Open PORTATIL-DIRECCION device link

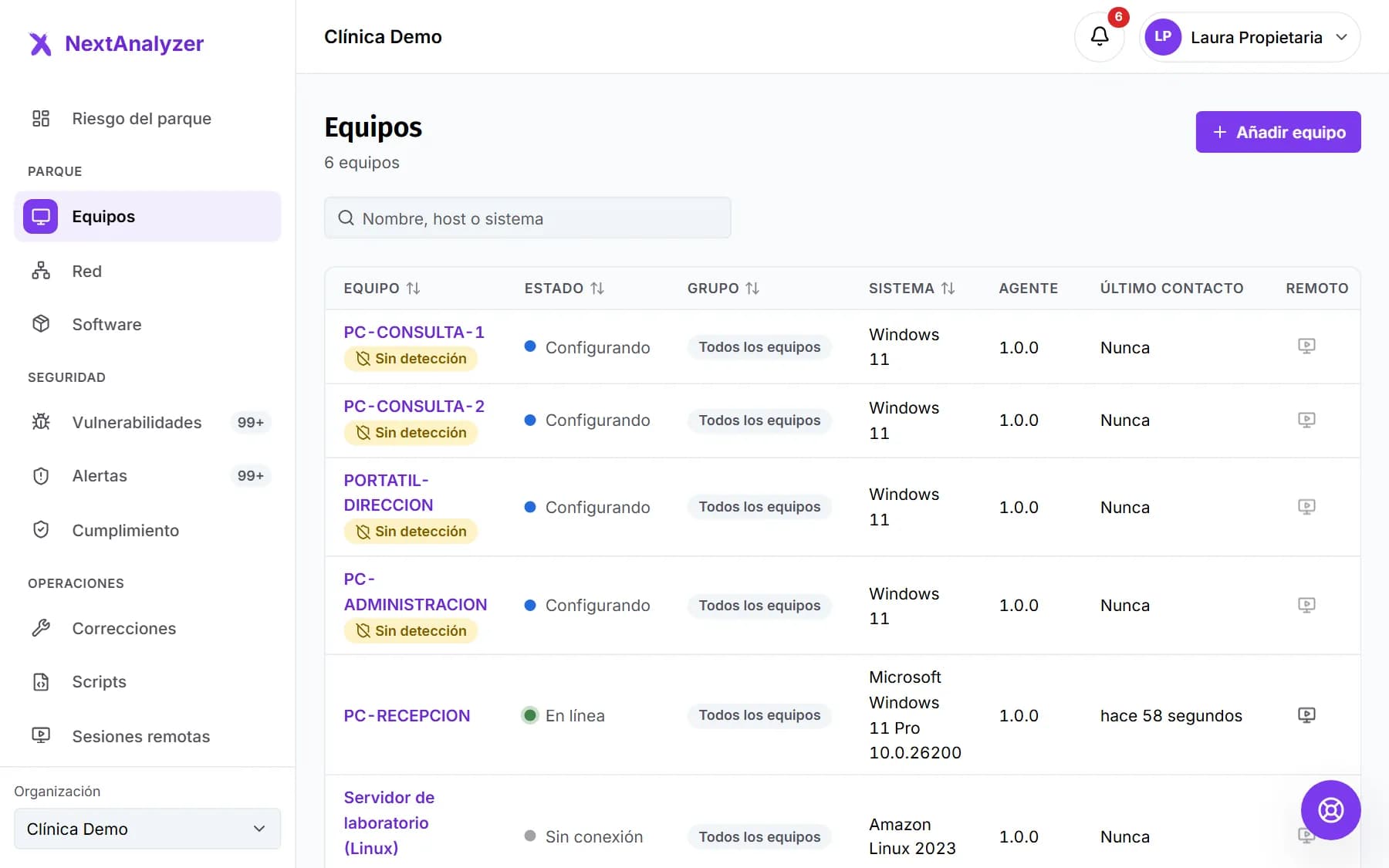click(388, 493)
